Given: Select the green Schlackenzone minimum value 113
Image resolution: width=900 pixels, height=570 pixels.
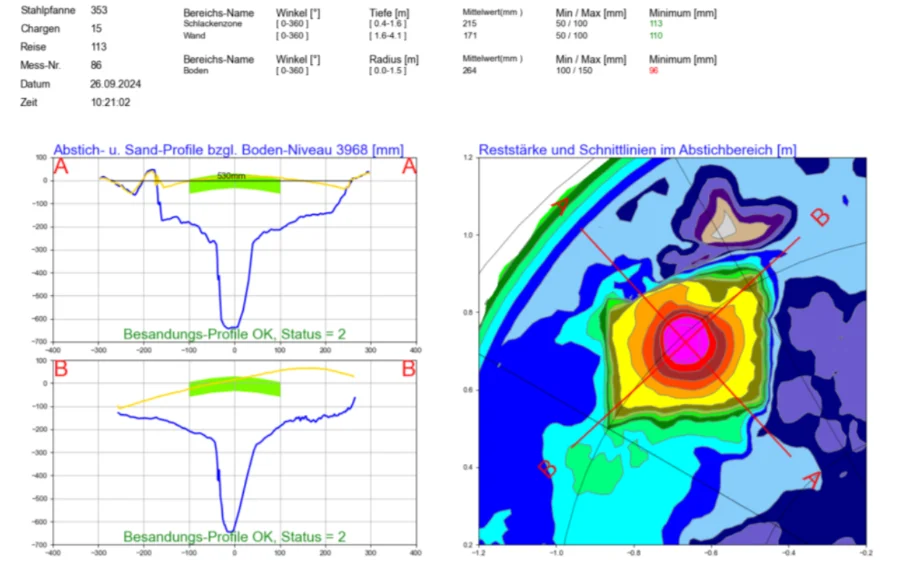Looking at the screenshot, I should click(656, 22).
